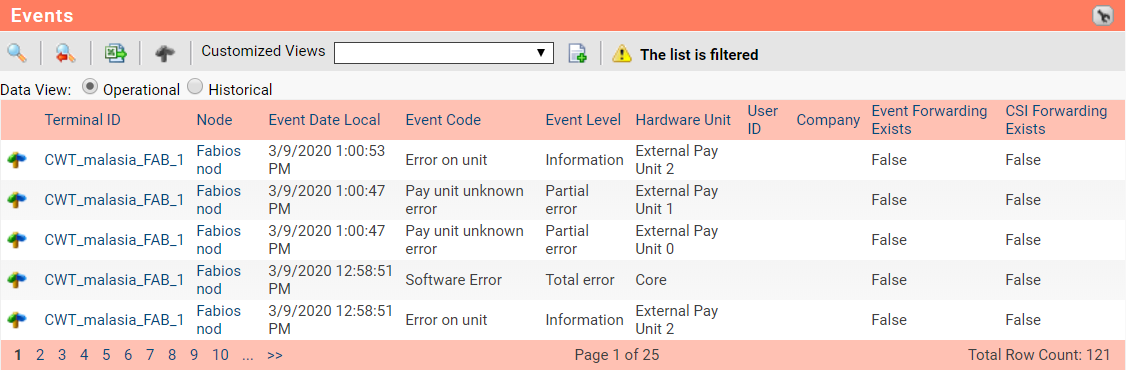The height and width of the screenshot is (370, 1126).
Task: Sort by Event Level column
Action: (x=583, y=120)
